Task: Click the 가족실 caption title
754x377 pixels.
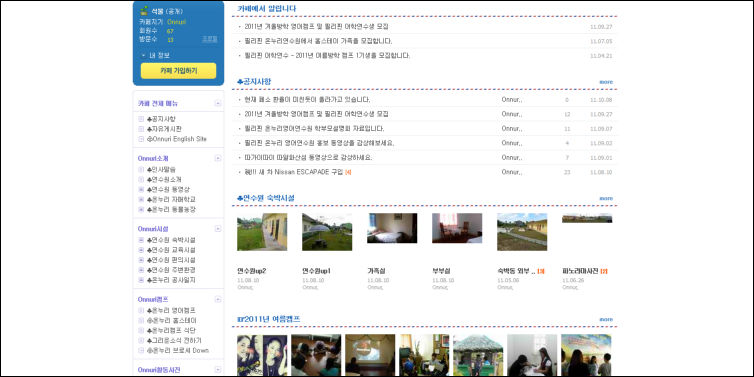Action: (376, 271)
